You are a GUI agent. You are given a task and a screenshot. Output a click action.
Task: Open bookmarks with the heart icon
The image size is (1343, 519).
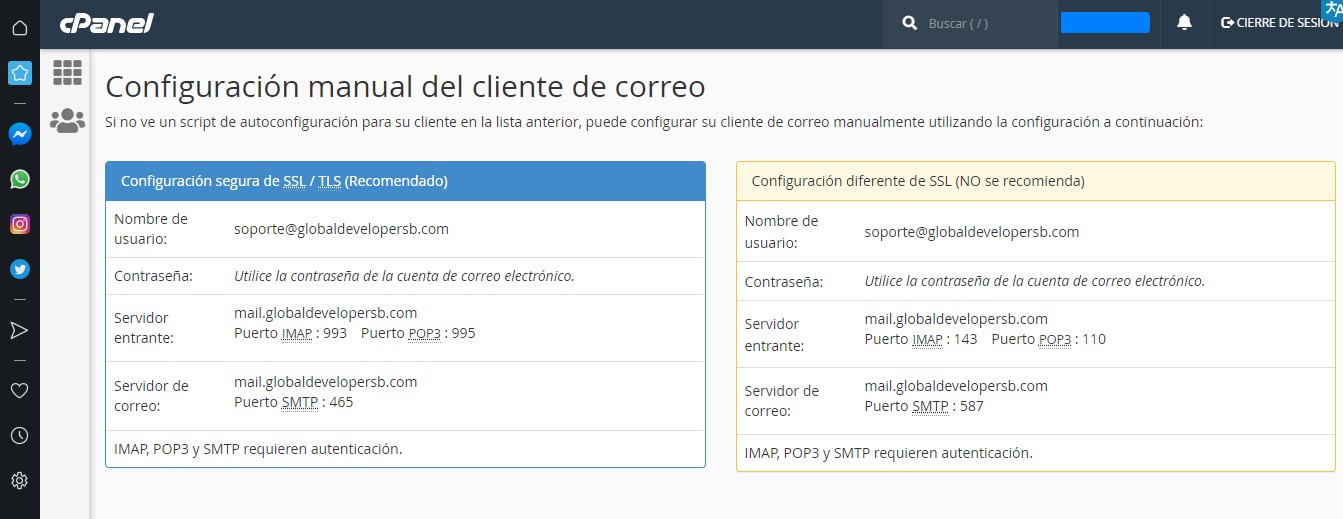[x=19, y=390]
